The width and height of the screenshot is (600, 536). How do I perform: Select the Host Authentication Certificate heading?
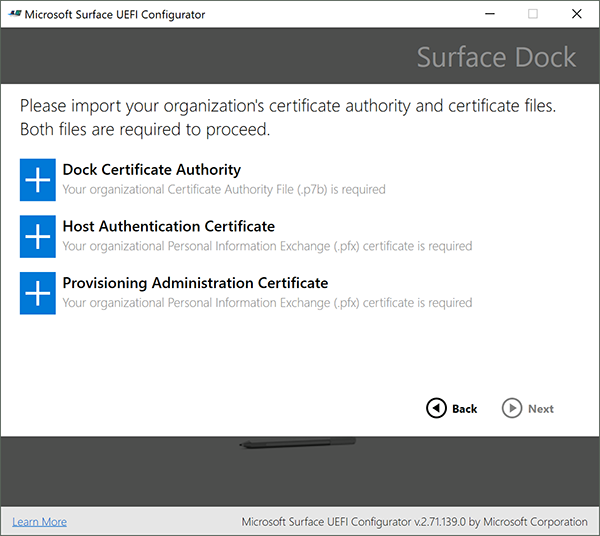(x=168, y=227)
